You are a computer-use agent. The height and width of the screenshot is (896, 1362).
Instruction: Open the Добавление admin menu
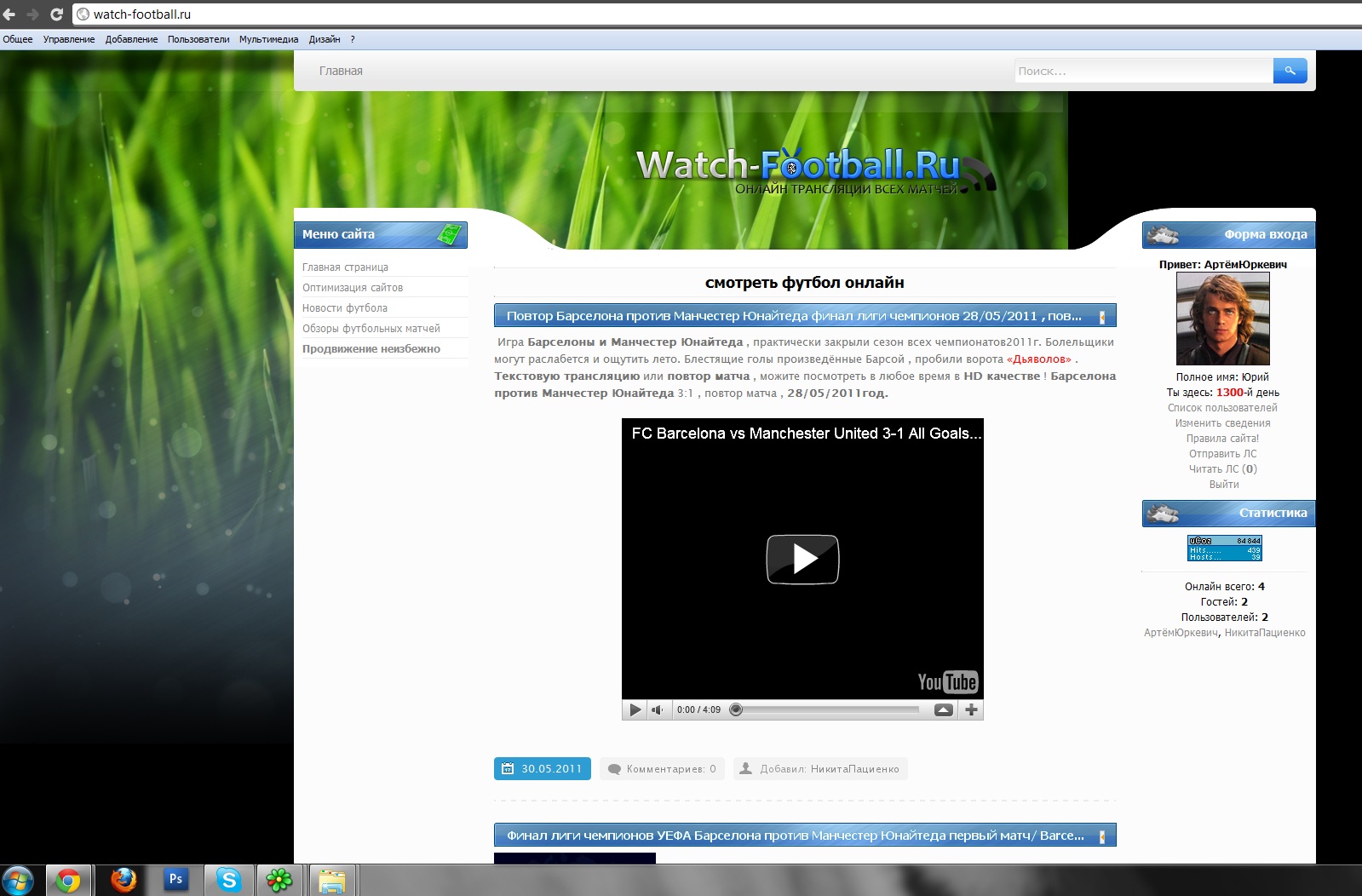pos(131,39)
